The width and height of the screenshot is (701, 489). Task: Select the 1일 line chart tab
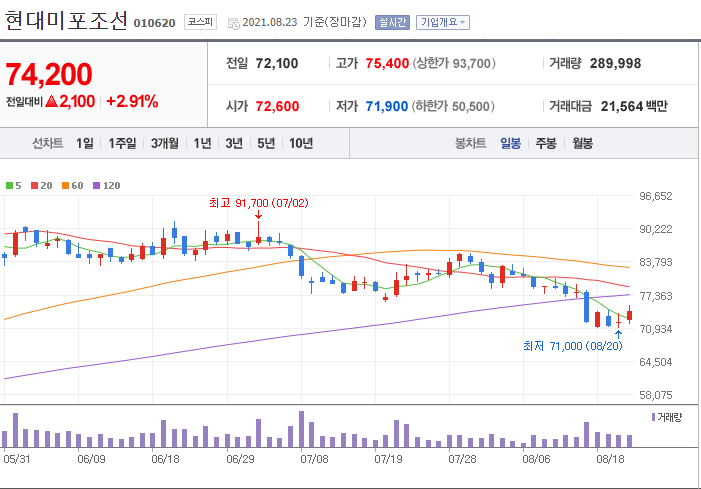[x=84, y=143]
